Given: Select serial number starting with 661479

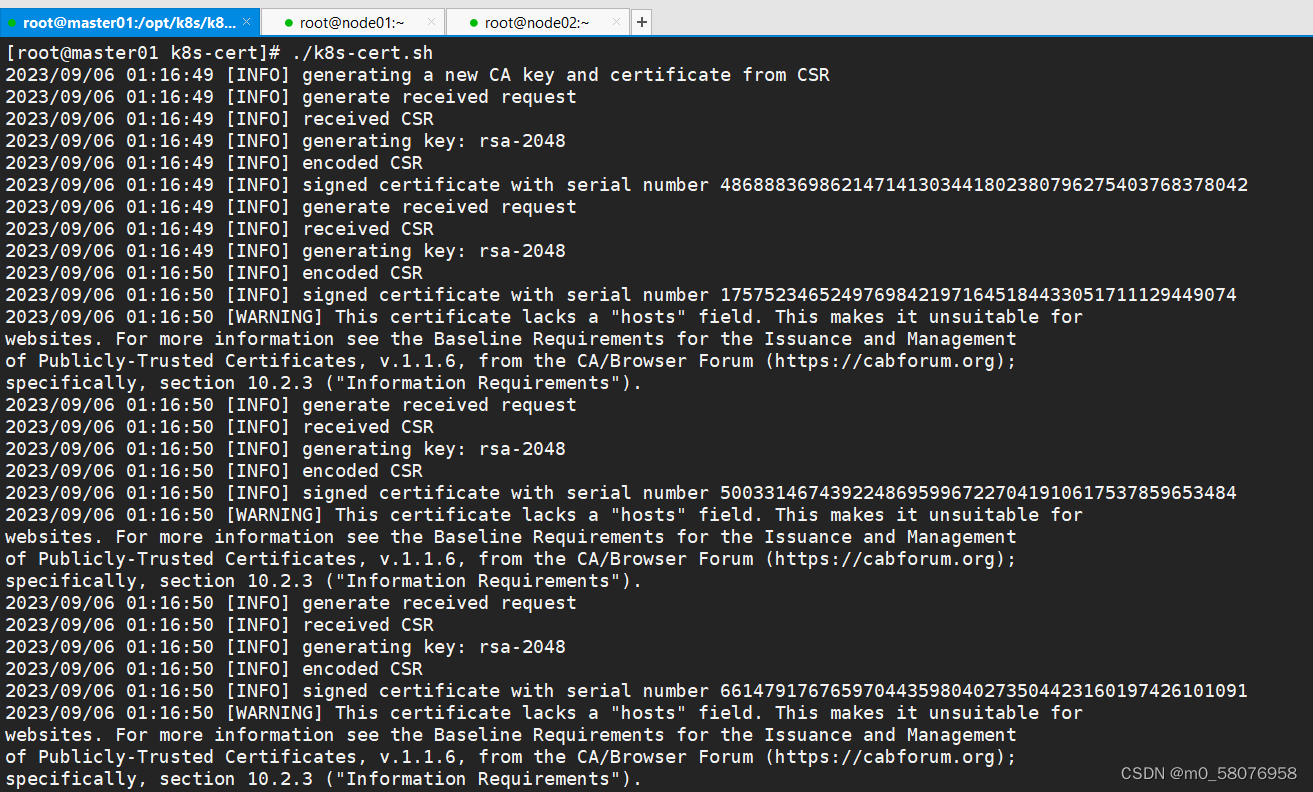Looking at the screenshot, I should coord(984,691).
